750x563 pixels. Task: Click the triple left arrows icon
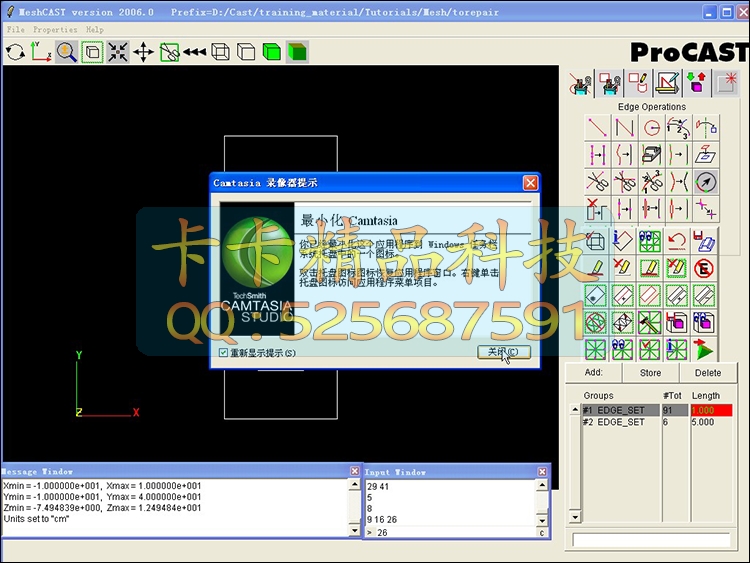point(195,52)
